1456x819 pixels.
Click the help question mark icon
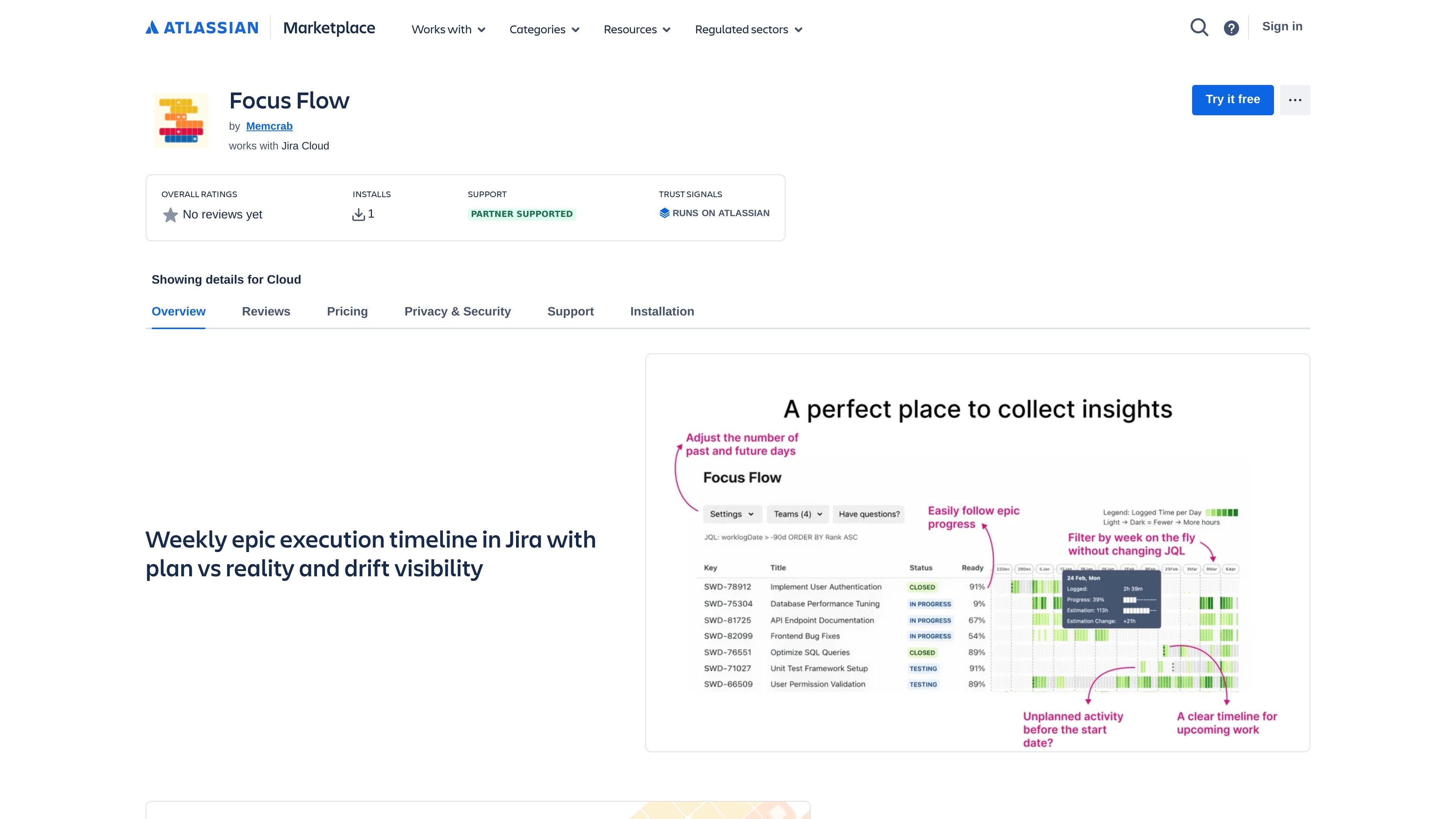click(x=1231, y=28)
